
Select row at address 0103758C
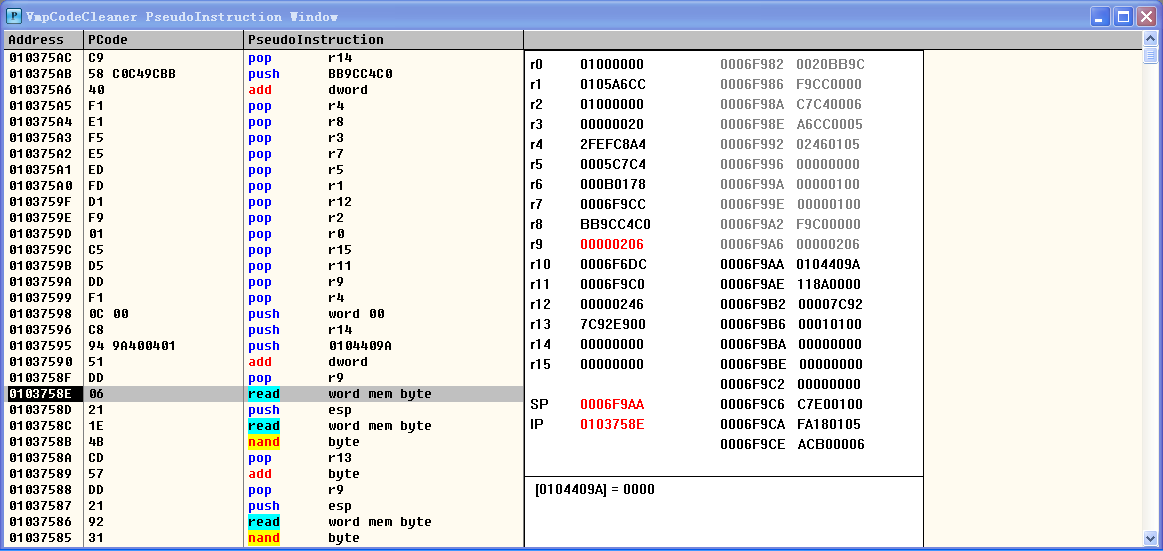(264, 426)
